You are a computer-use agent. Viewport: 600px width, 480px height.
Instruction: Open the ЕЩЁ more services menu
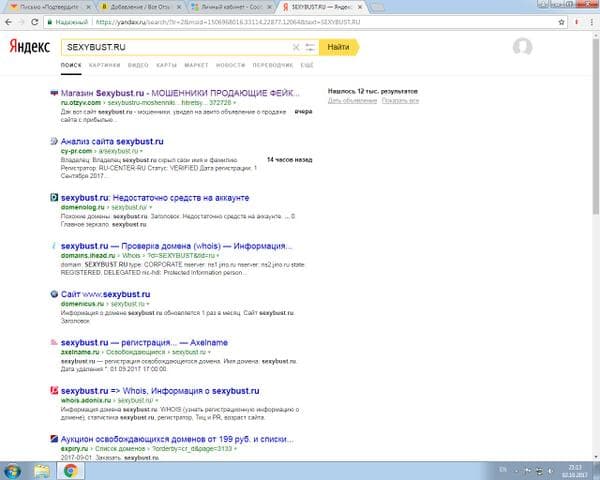307,65
